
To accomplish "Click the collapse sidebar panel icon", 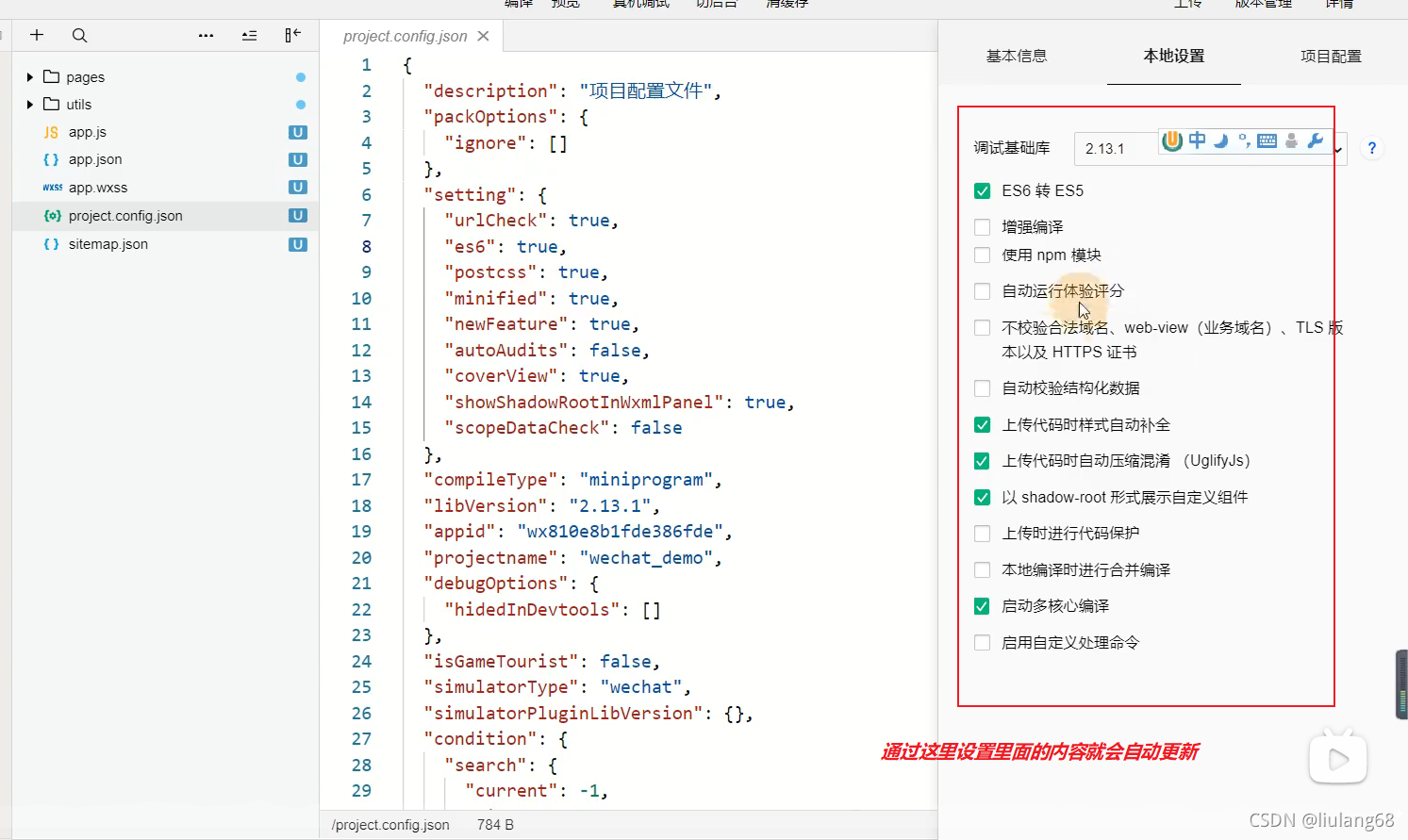I will (292, 35).
